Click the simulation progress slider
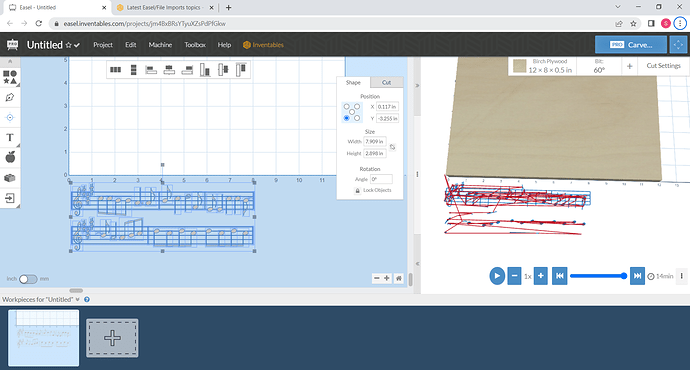 598,276
